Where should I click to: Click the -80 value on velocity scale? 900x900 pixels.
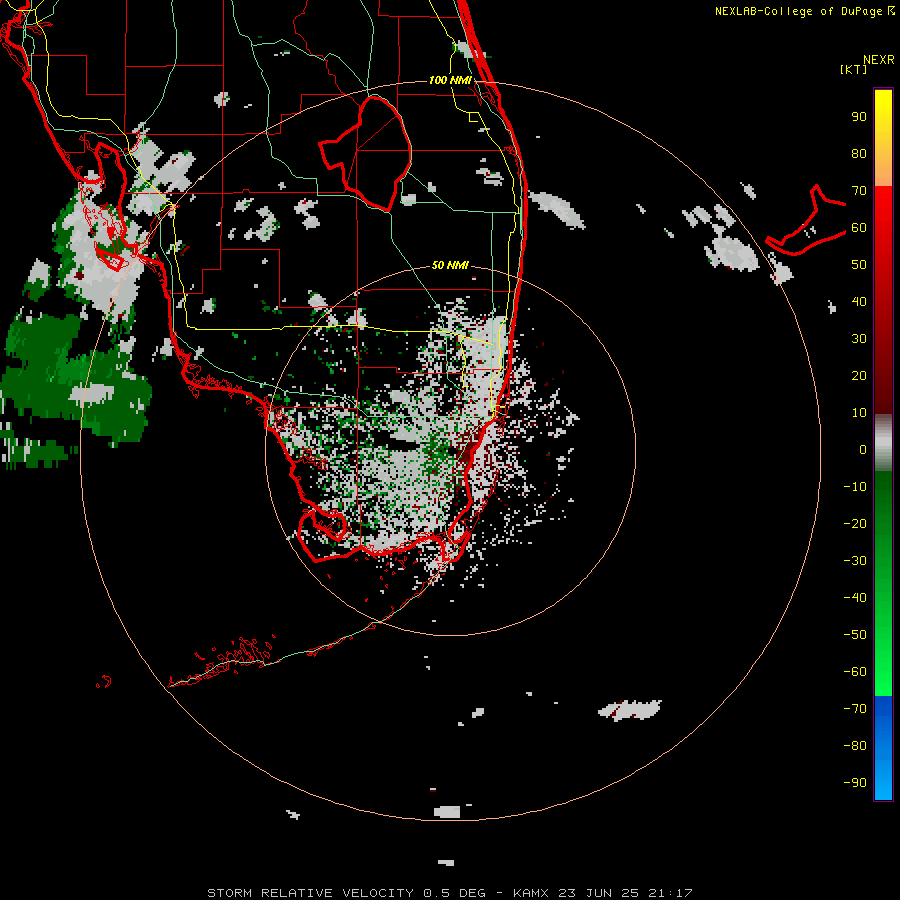pos(855,746)
